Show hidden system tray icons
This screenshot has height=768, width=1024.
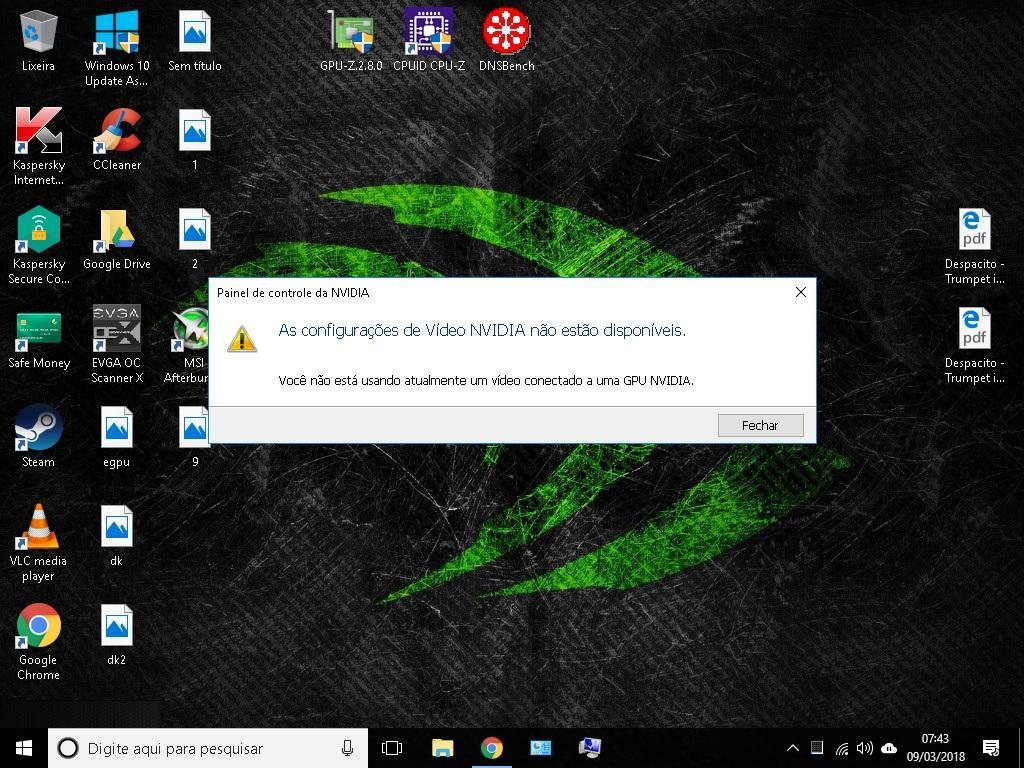792,748
